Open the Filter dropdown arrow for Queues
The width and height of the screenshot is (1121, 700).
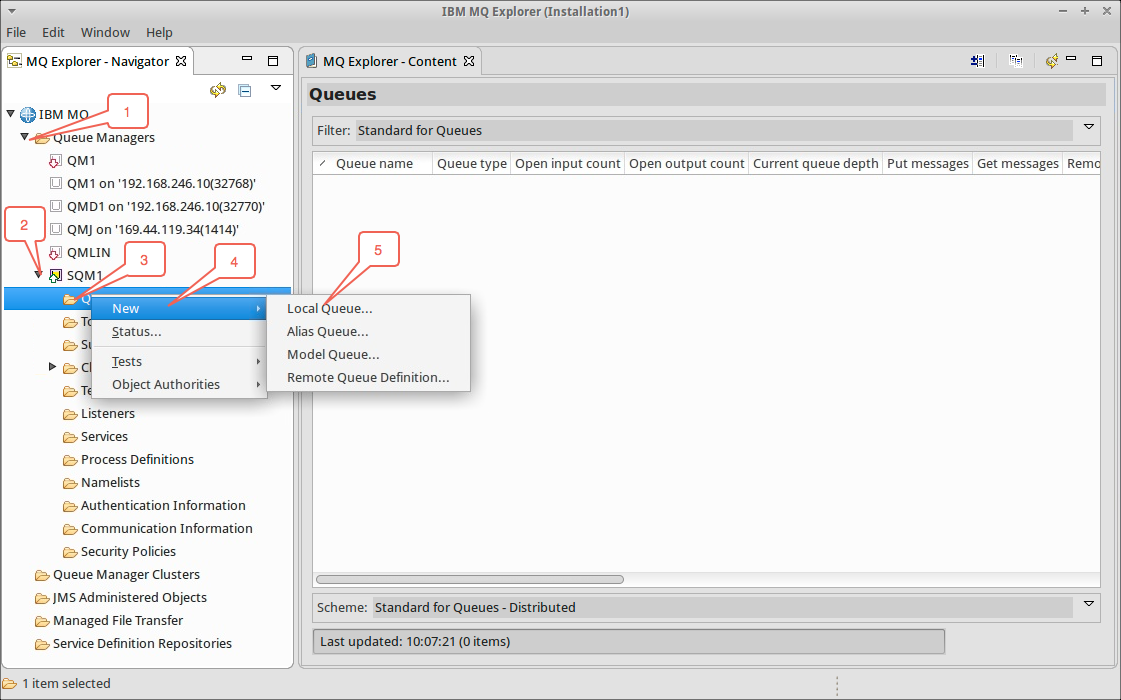point(1089,127)
